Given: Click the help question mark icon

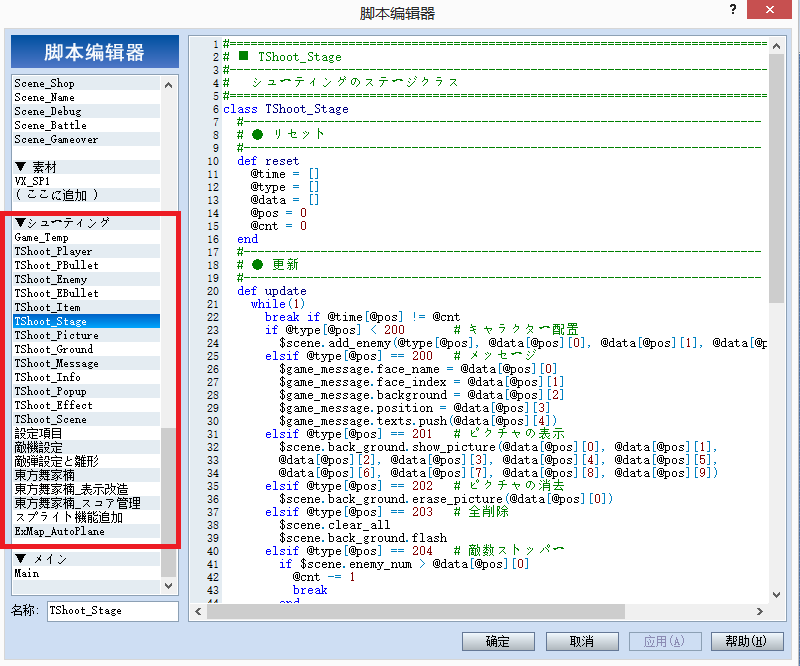Looking at the screenshot, I should pyautogui.click(x=733, y=10).
